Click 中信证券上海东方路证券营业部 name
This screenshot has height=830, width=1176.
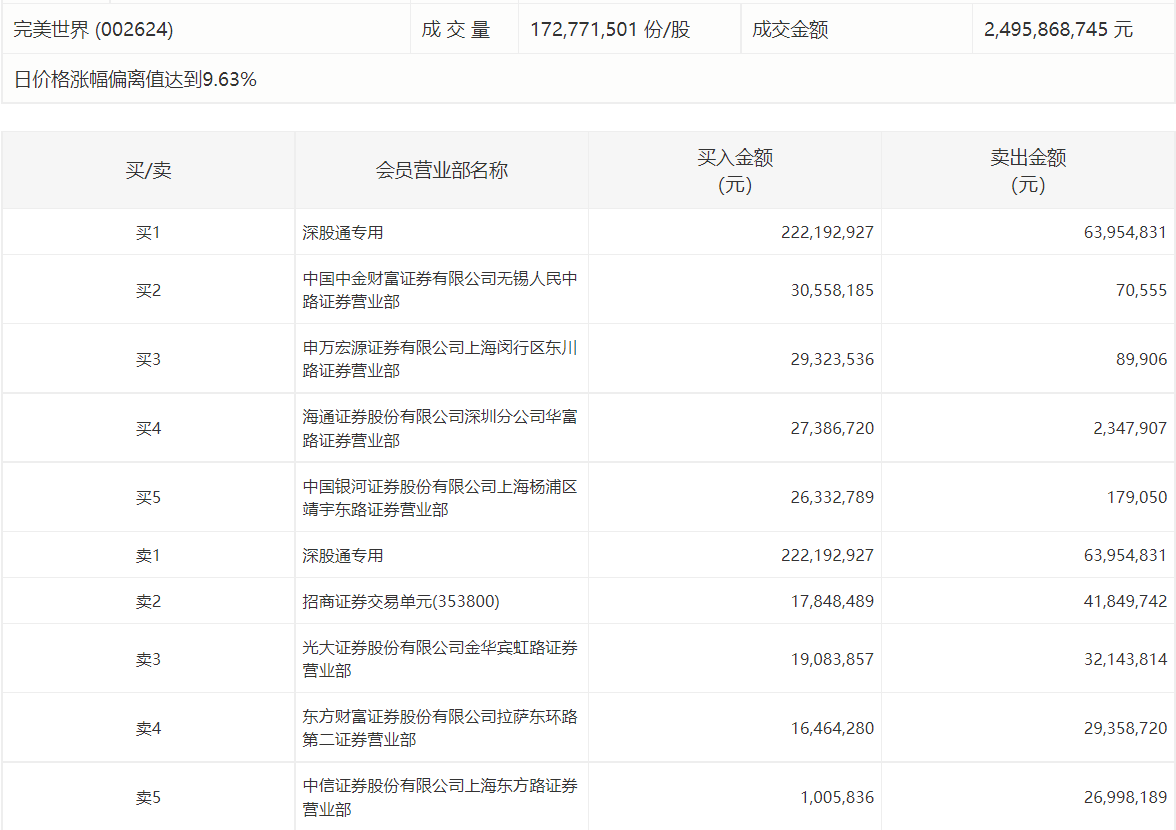pyautogui.click(x=440, y=798)
